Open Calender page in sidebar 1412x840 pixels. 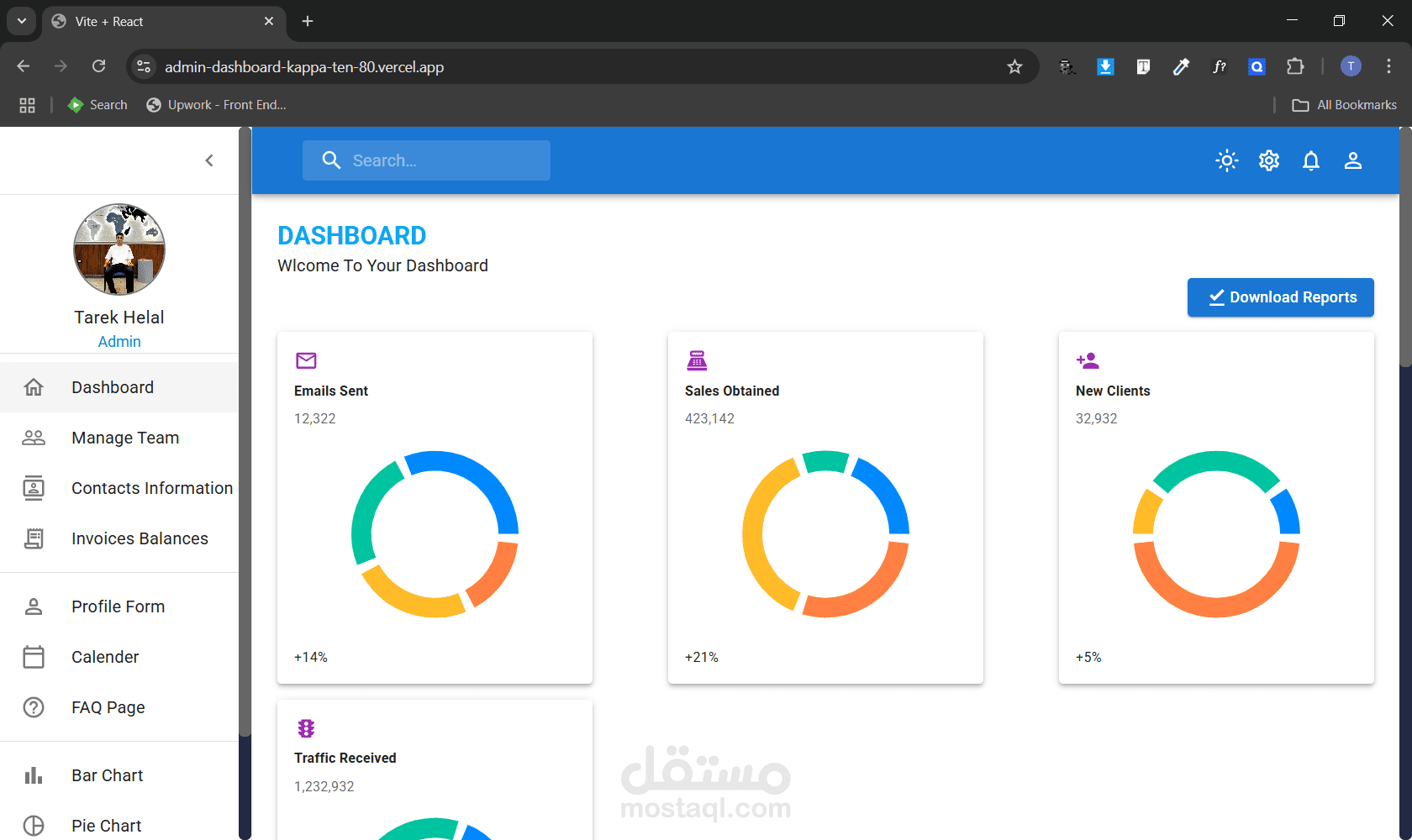click(x=119, y=657)
